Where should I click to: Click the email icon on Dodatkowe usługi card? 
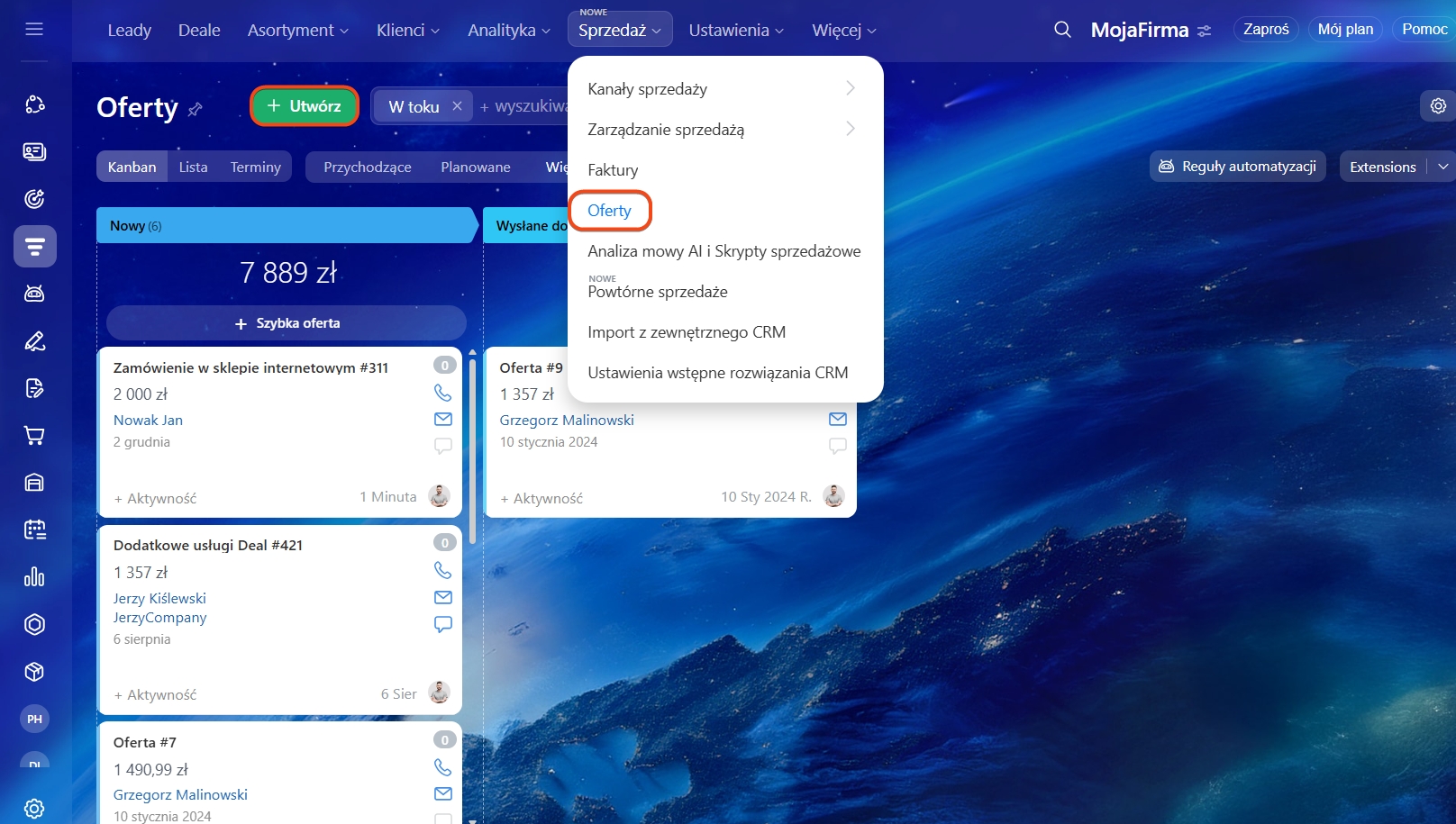pos(442,597)
